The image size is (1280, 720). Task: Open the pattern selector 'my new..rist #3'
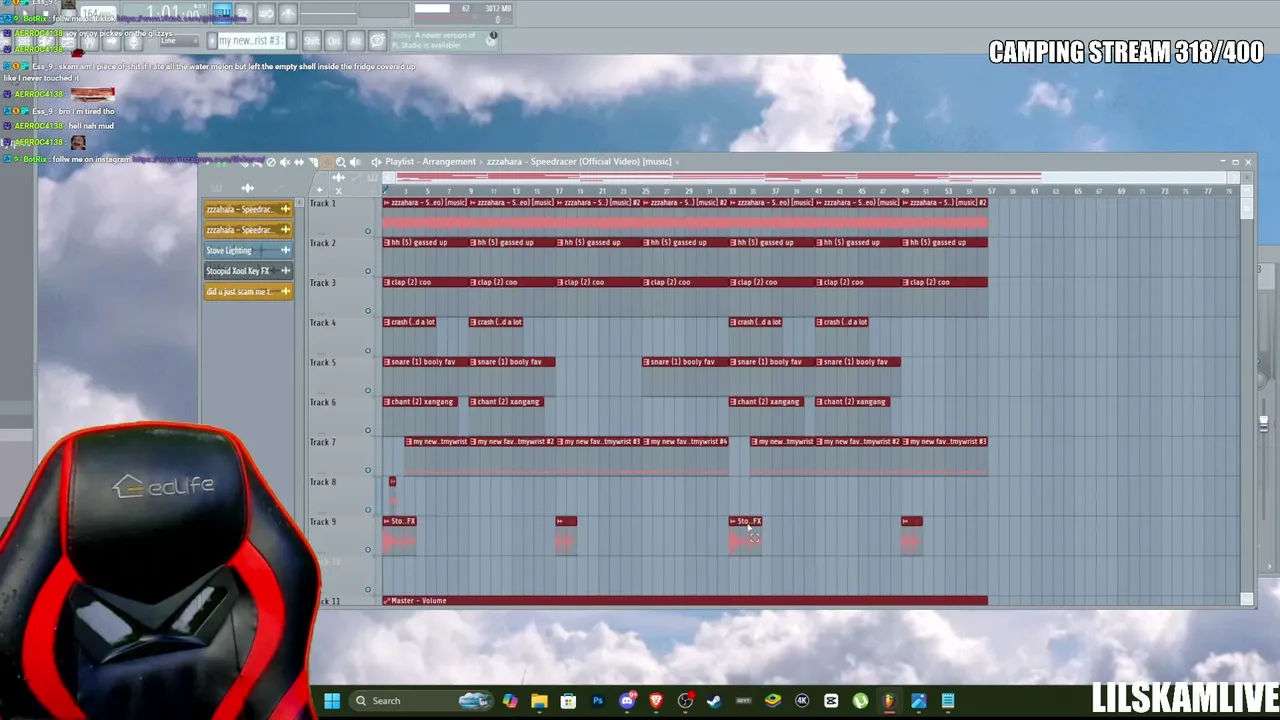pos(251,41)
